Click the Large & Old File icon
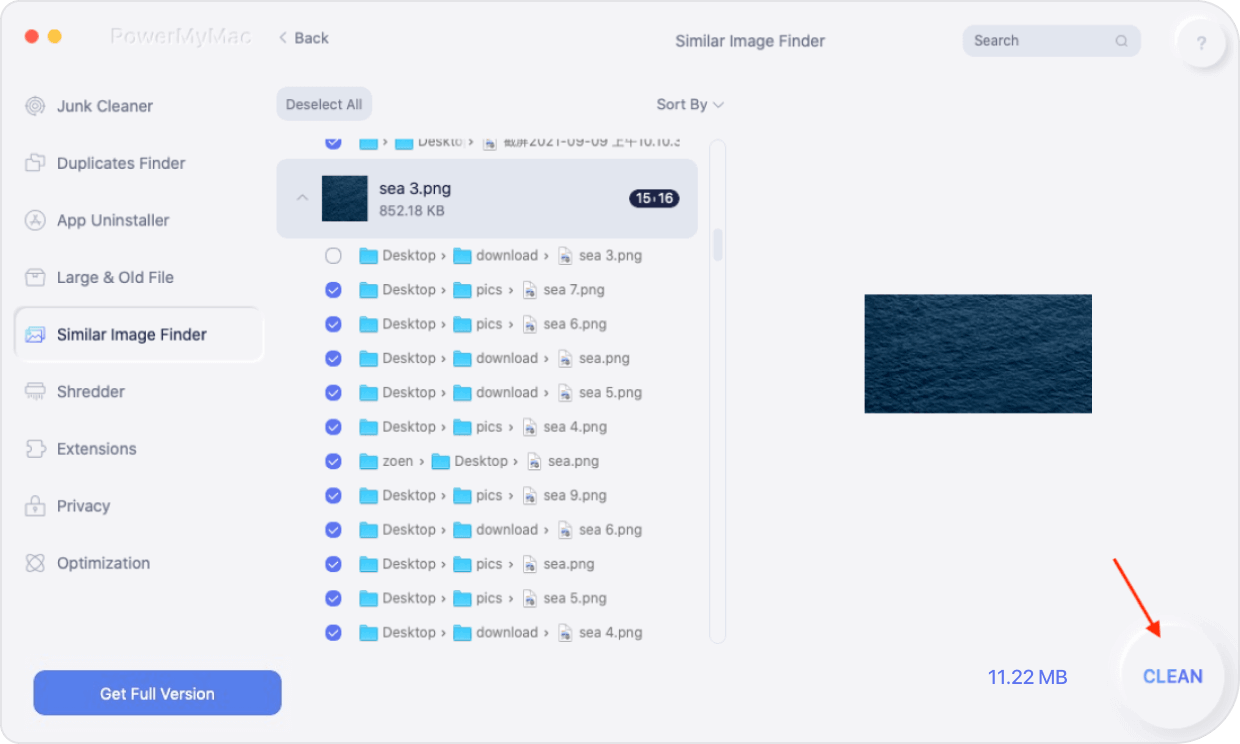The height and width of the screenshot is (744, 1240). point(36,278)
